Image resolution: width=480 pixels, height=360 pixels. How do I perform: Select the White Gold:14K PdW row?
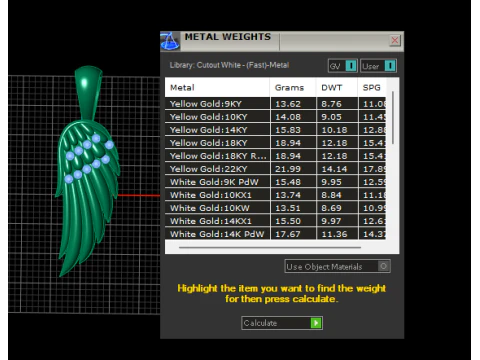[x=275, y=234]
